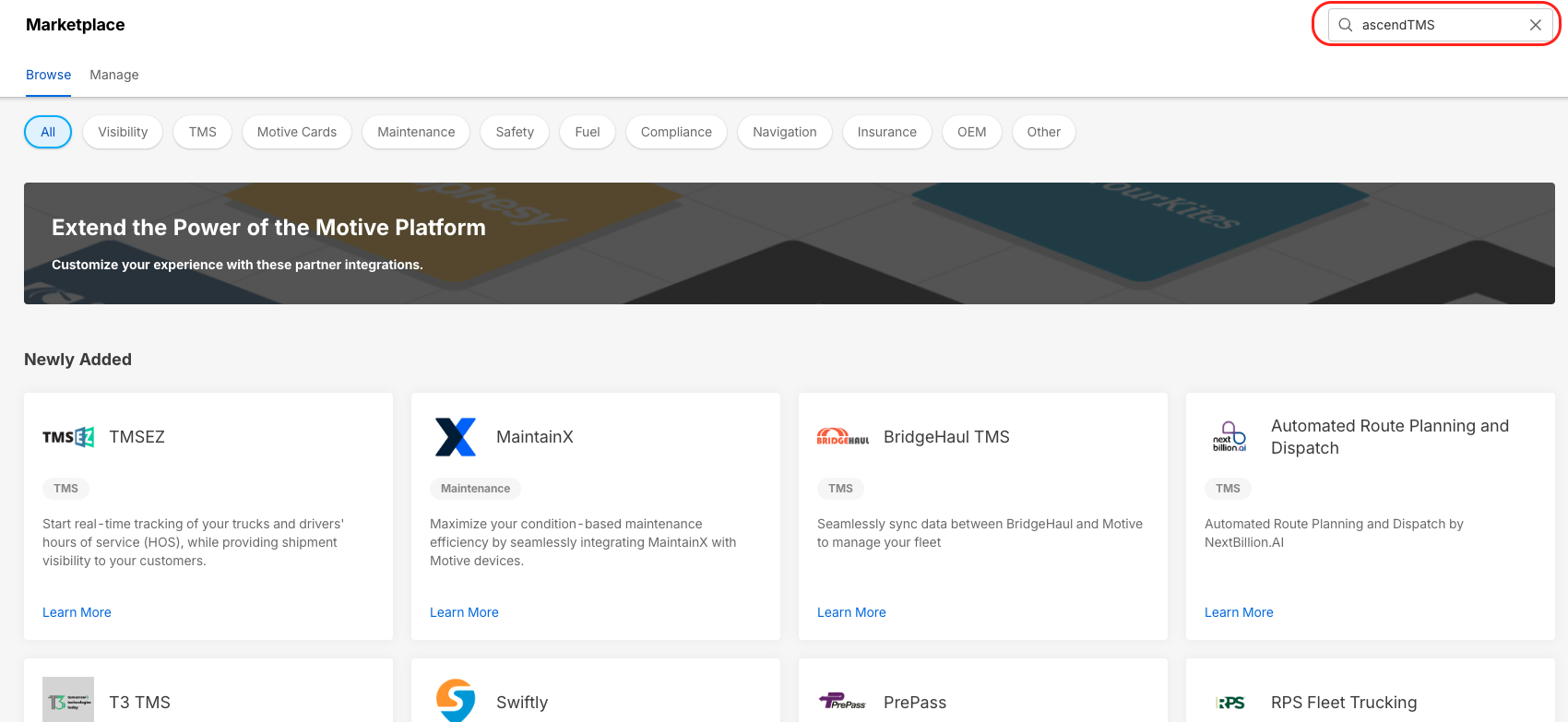Click the RPS Fleet Trucking logo

1230,703
